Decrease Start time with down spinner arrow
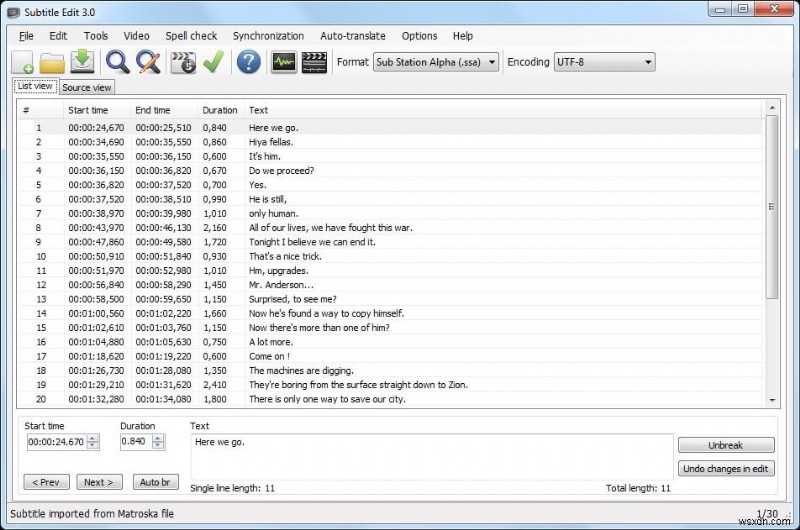The image size is (800, 530). tap(93, 445)
